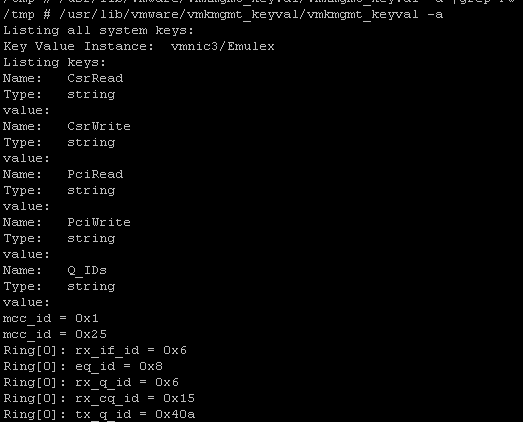Click the vmkmgmt_keyval -a command line
Image resolution: width=523 pixels, height=422 pixels.
tap(223, 15)
